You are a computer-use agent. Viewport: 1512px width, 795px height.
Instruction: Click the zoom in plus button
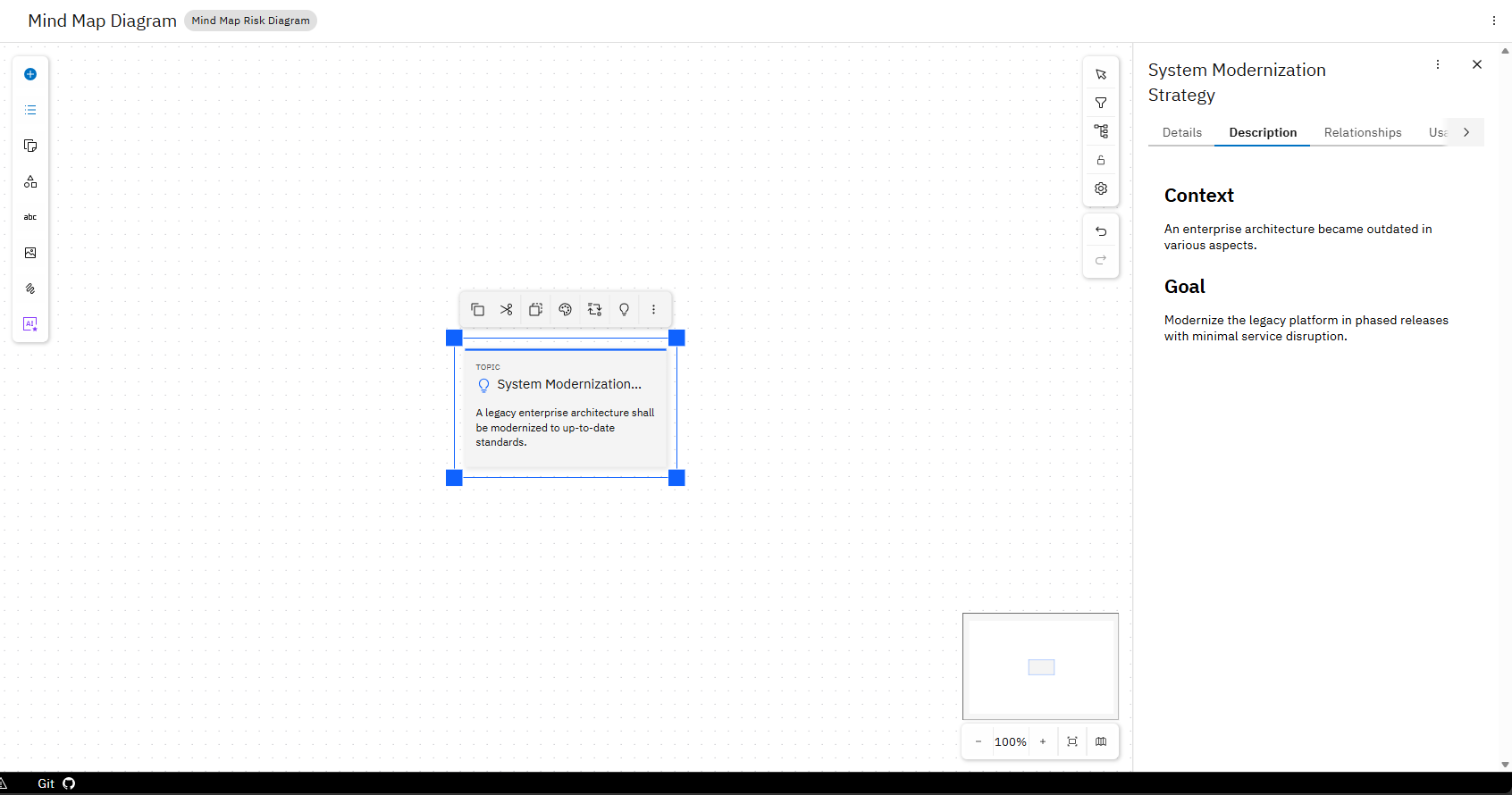pyautogui.click(x=1043, y=741)
